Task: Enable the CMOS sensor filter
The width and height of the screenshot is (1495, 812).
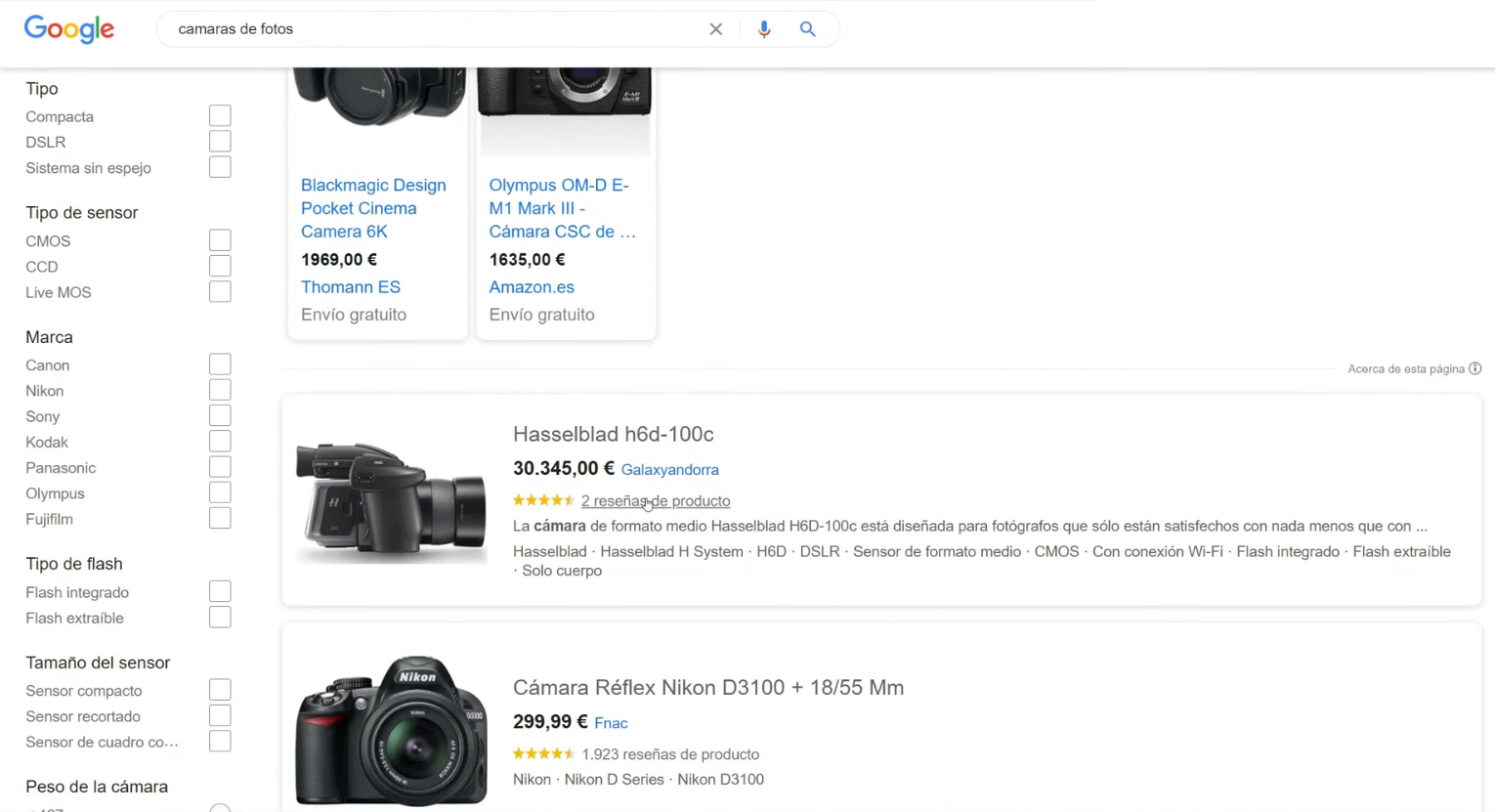Action: [x=220, y=240]
